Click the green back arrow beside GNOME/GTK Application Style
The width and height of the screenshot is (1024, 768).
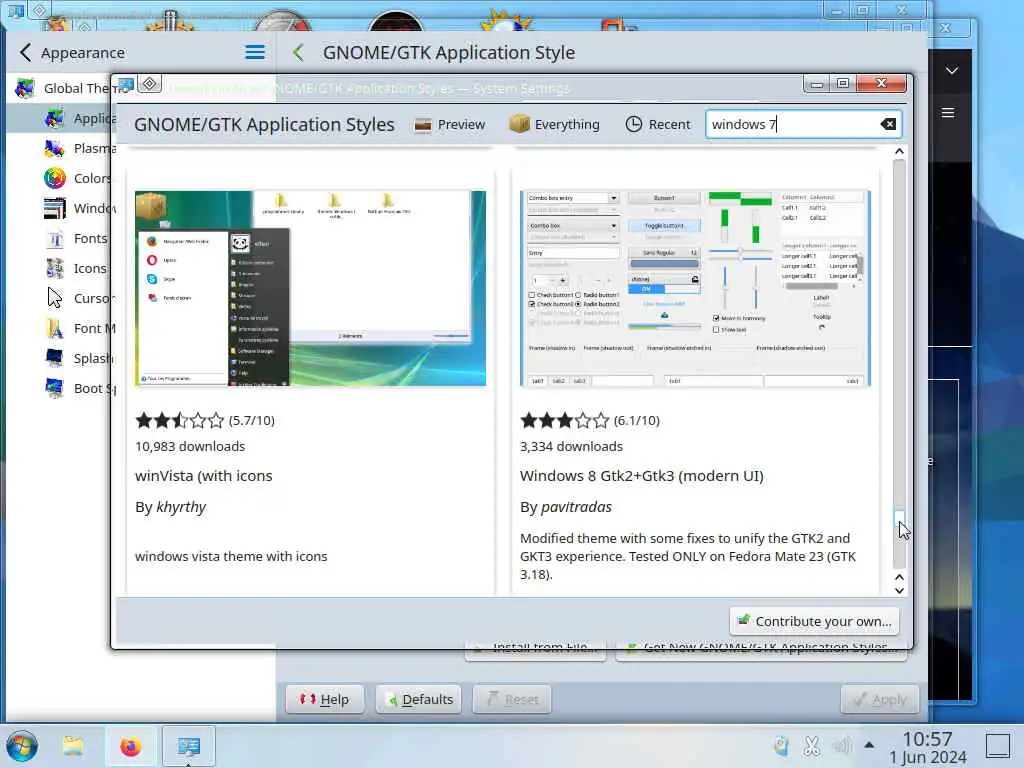click(x=298, y=52)
